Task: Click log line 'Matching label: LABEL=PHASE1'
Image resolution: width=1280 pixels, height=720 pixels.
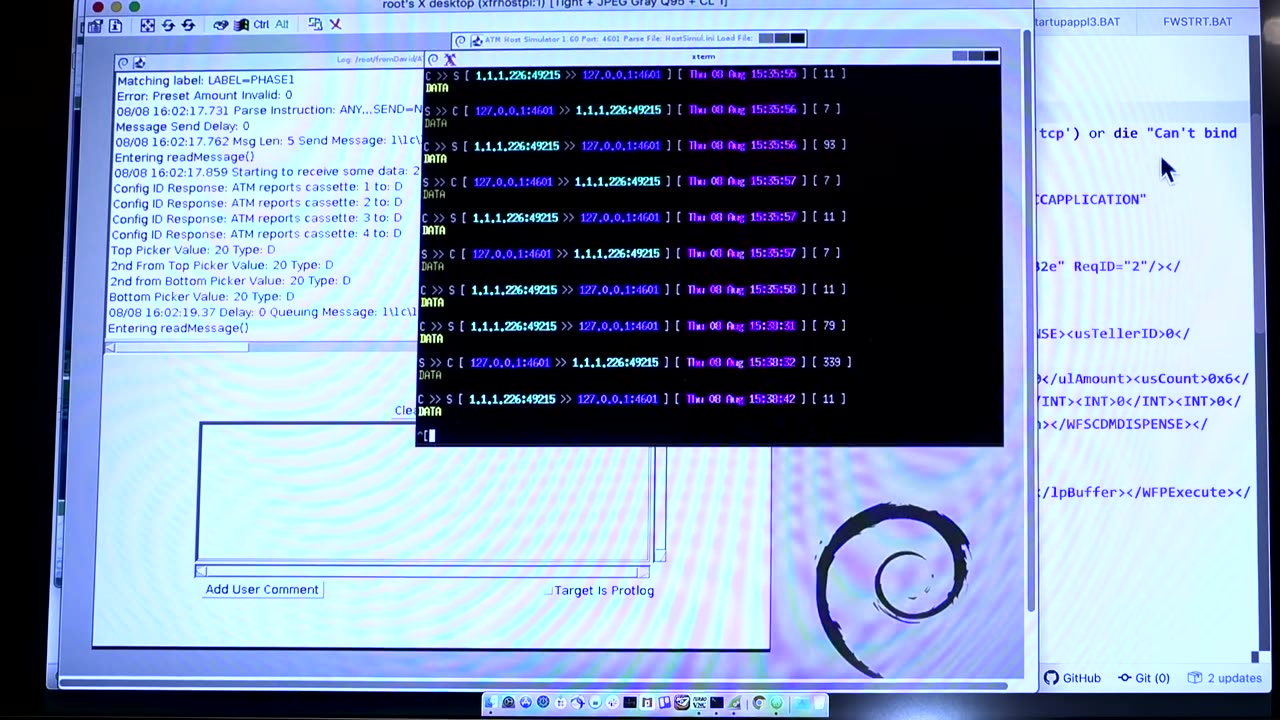Action: point(206,80)
